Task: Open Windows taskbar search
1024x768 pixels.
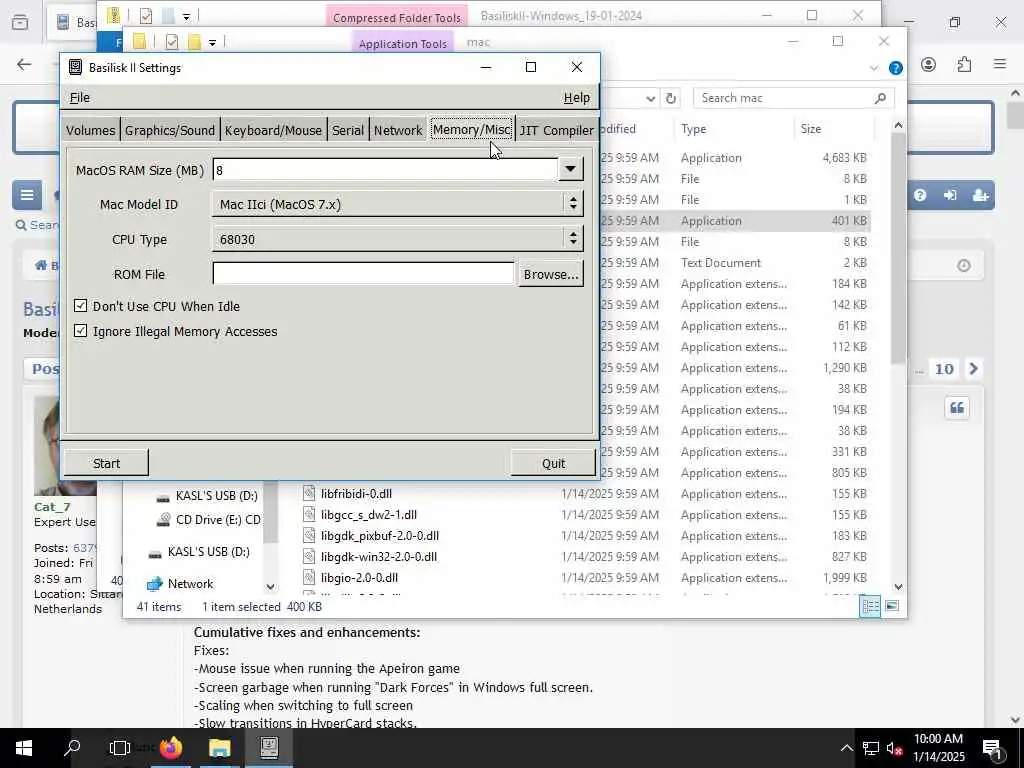Action: [72, 748]
